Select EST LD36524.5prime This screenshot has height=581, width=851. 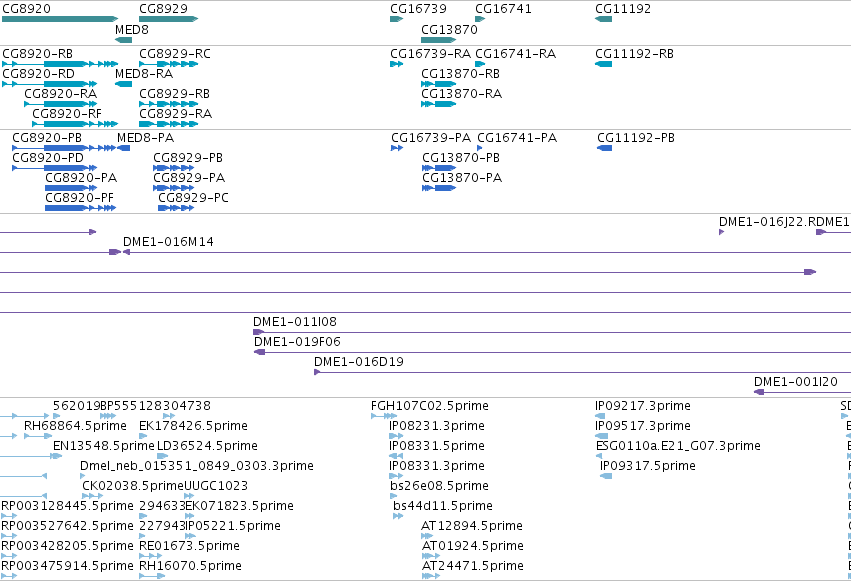(207, 446)
